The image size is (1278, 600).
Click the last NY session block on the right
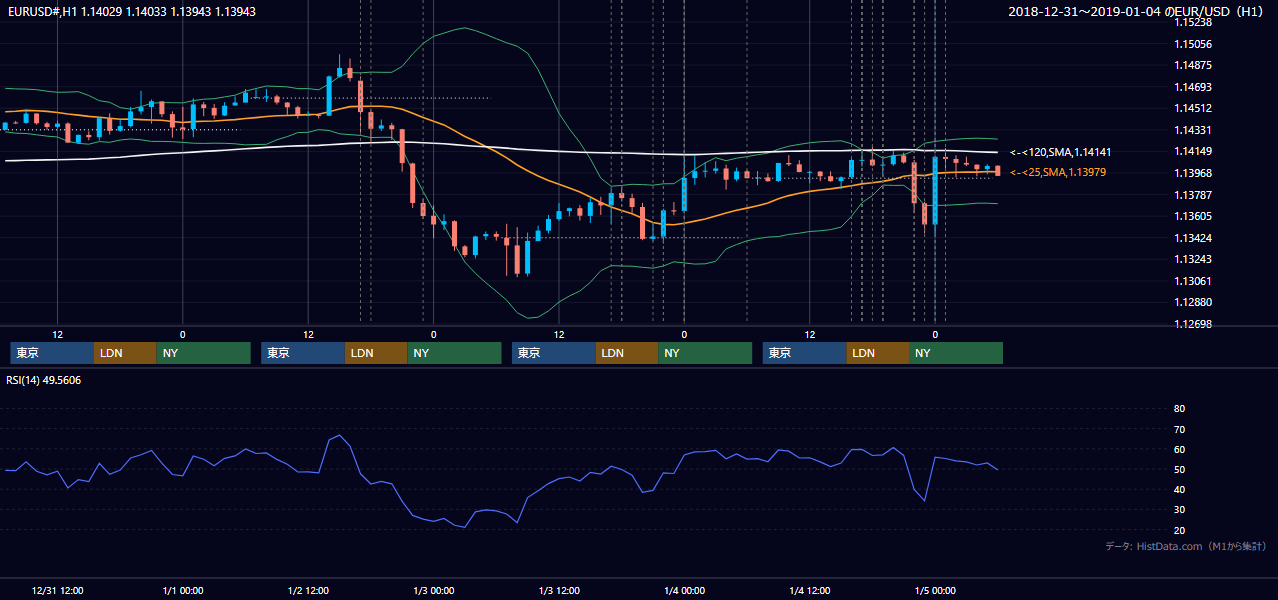(956, 353)
